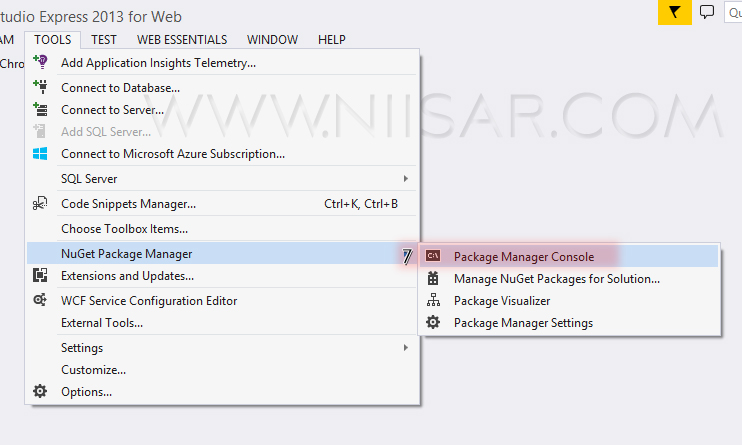Click the Code Snippets Manager scissors icon
Screen dimensions: 742x445
coord(40,204)
